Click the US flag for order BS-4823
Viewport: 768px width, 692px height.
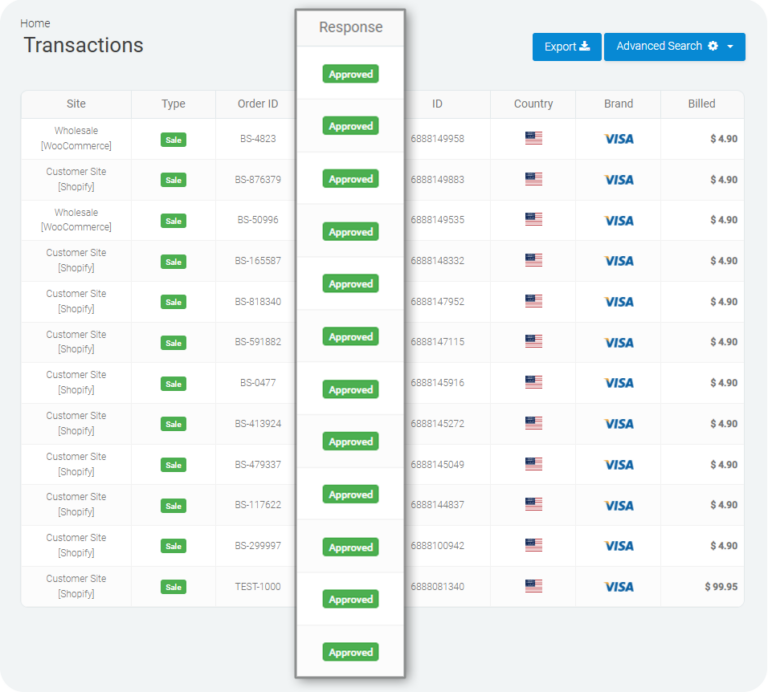[533, 139]
